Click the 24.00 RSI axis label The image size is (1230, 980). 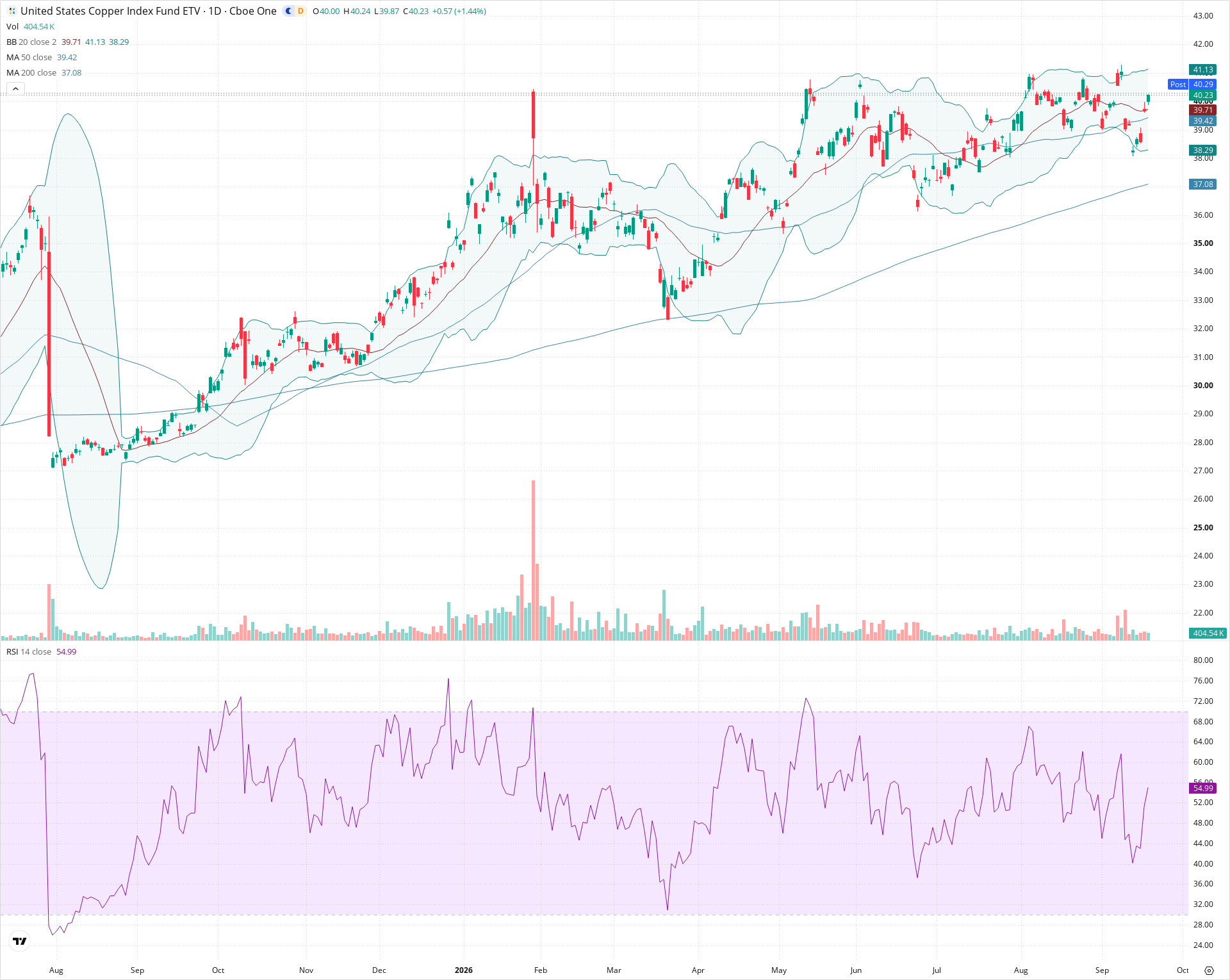pos(1203,945)
